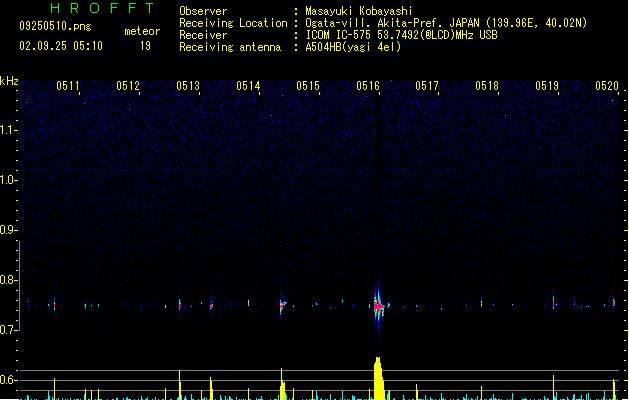Select the file name 09250510.png
This screenshot has height=400, width=629.
coord(55,26)
